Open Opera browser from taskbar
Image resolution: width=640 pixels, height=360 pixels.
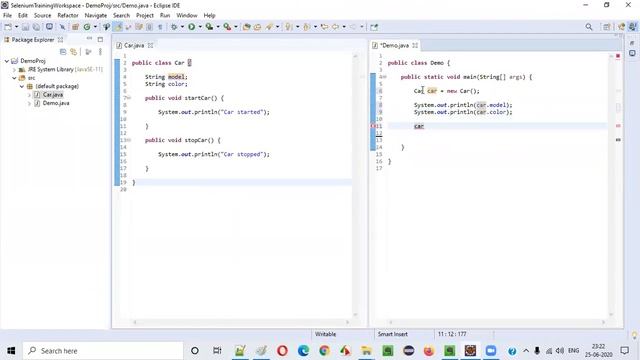pyautogui.click(x=282, y=351)
